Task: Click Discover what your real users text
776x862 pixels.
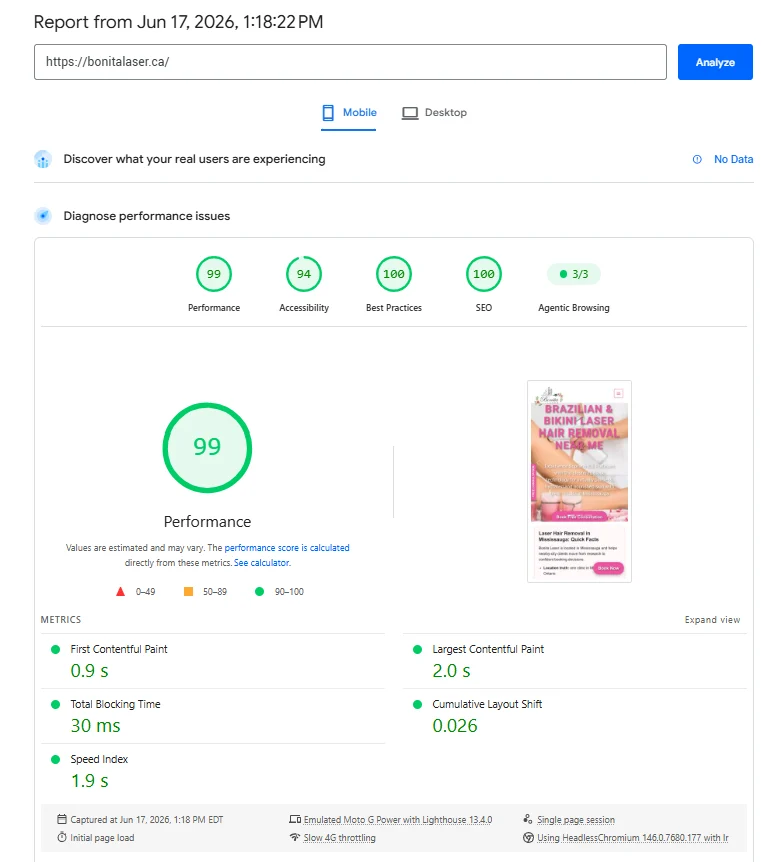Action: [x=195, y=159]
